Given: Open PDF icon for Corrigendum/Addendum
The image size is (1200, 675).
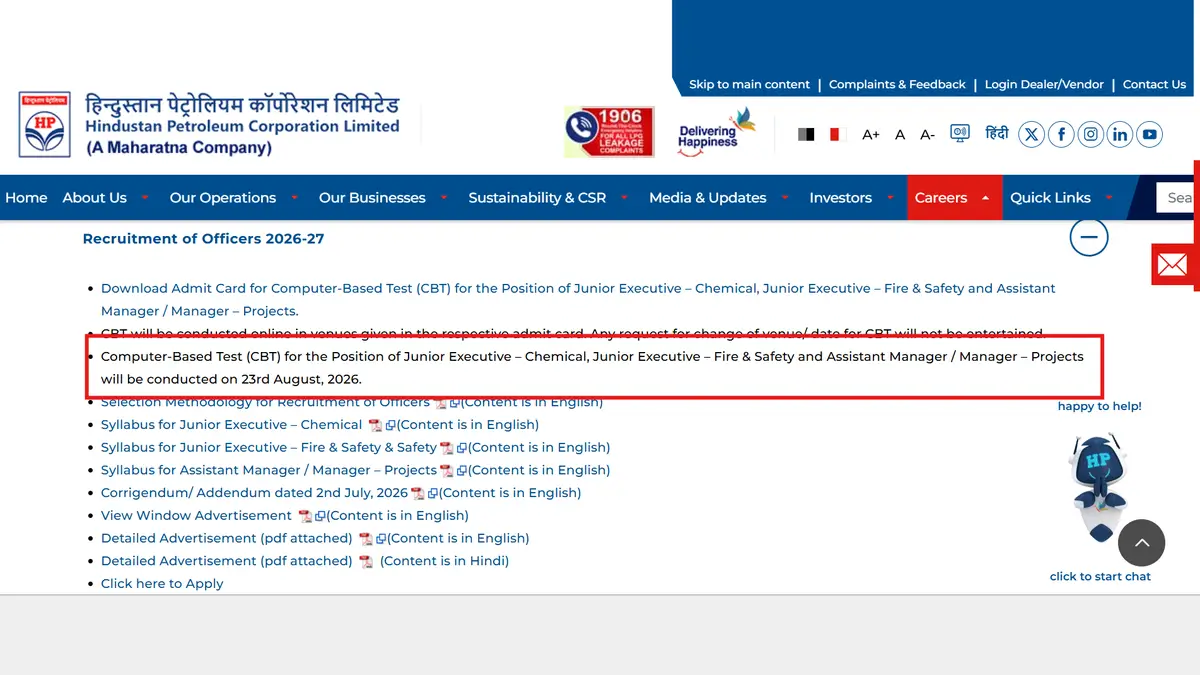Looking at the screenshot, I should coord(418,494).
